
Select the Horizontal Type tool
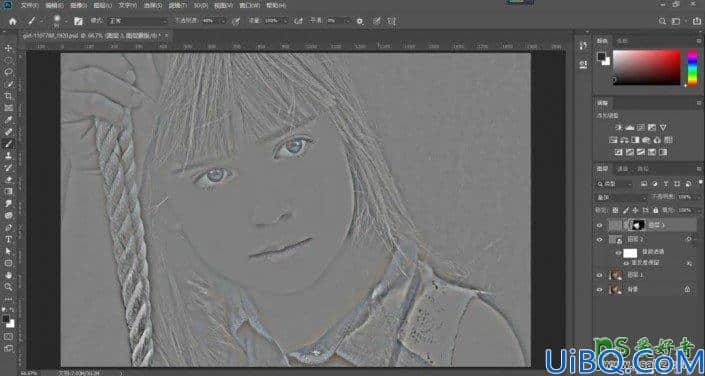pos(9,239)
